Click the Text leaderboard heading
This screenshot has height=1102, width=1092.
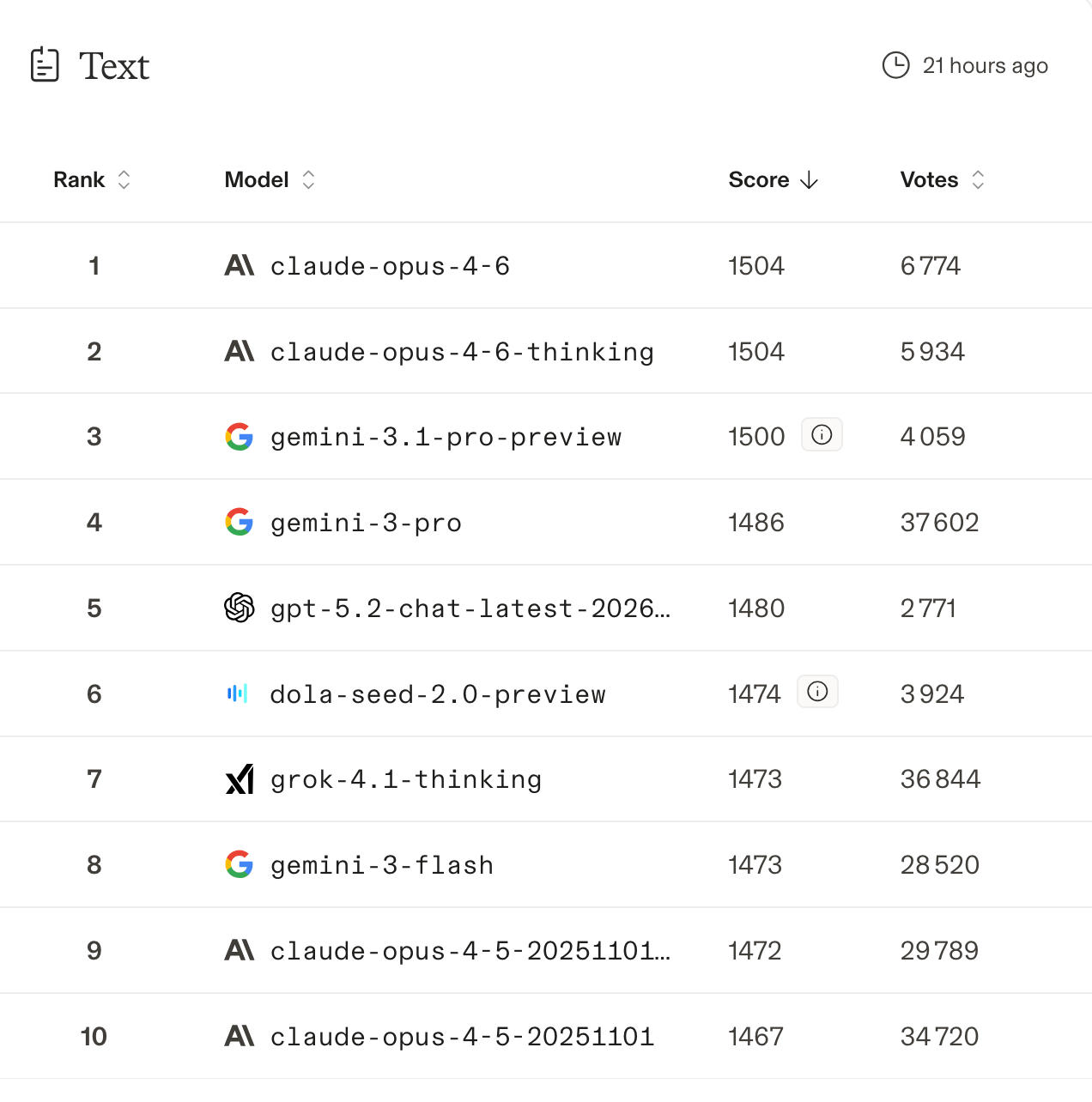(114, 66)
